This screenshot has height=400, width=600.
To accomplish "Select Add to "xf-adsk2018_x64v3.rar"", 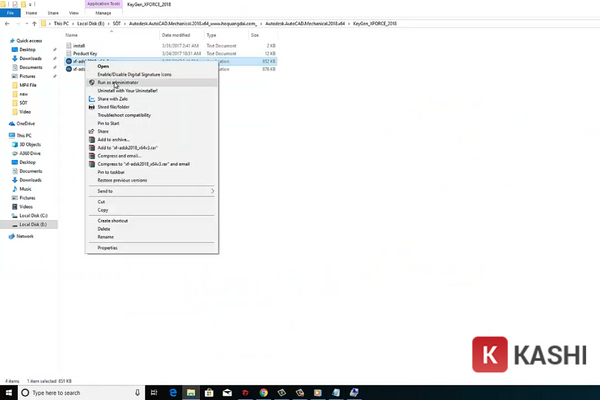I will (152, 148).
